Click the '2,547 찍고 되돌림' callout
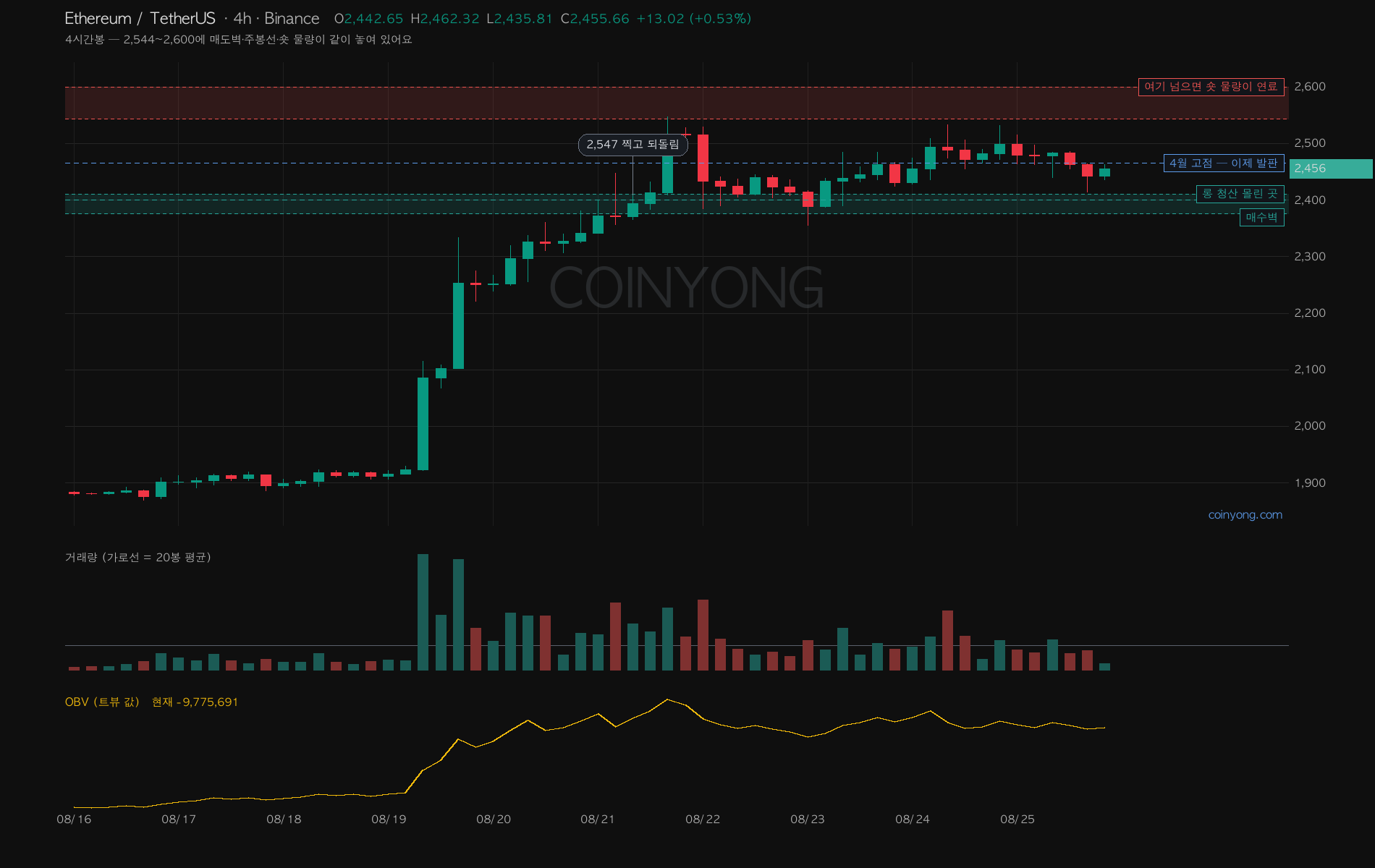This screenshot has width=1375, height=868. [633, 145]
